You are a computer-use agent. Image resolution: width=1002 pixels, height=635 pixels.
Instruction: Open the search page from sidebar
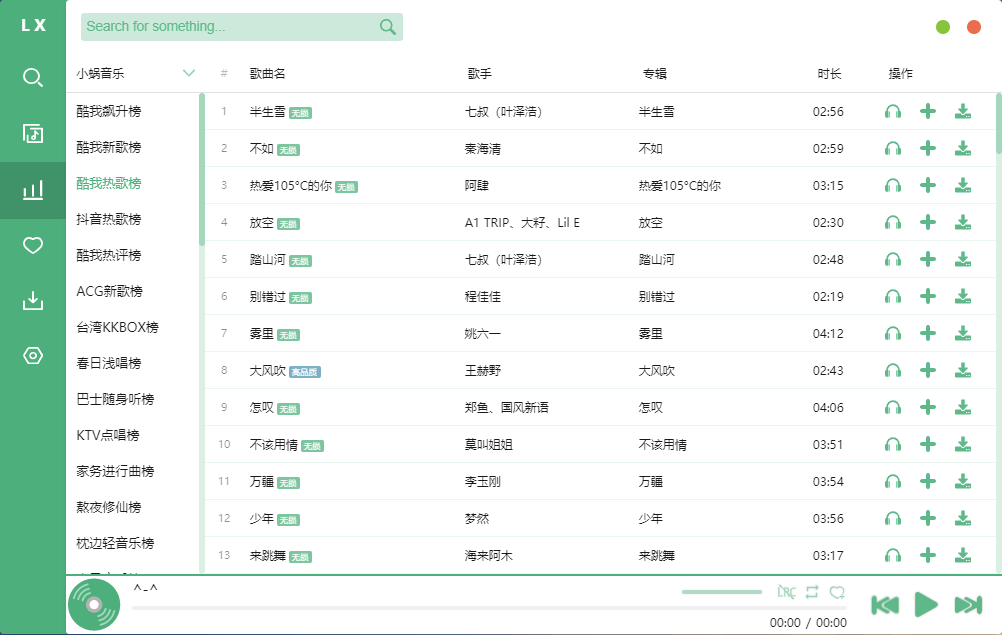33,77
